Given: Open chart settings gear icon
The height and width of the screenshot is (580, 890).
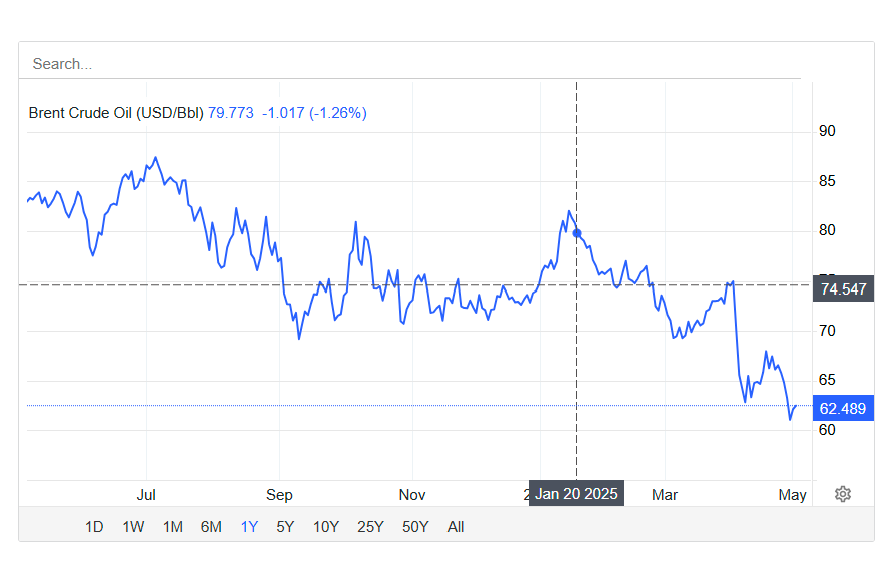Looking at the screenshot, I should coord(843,494).
